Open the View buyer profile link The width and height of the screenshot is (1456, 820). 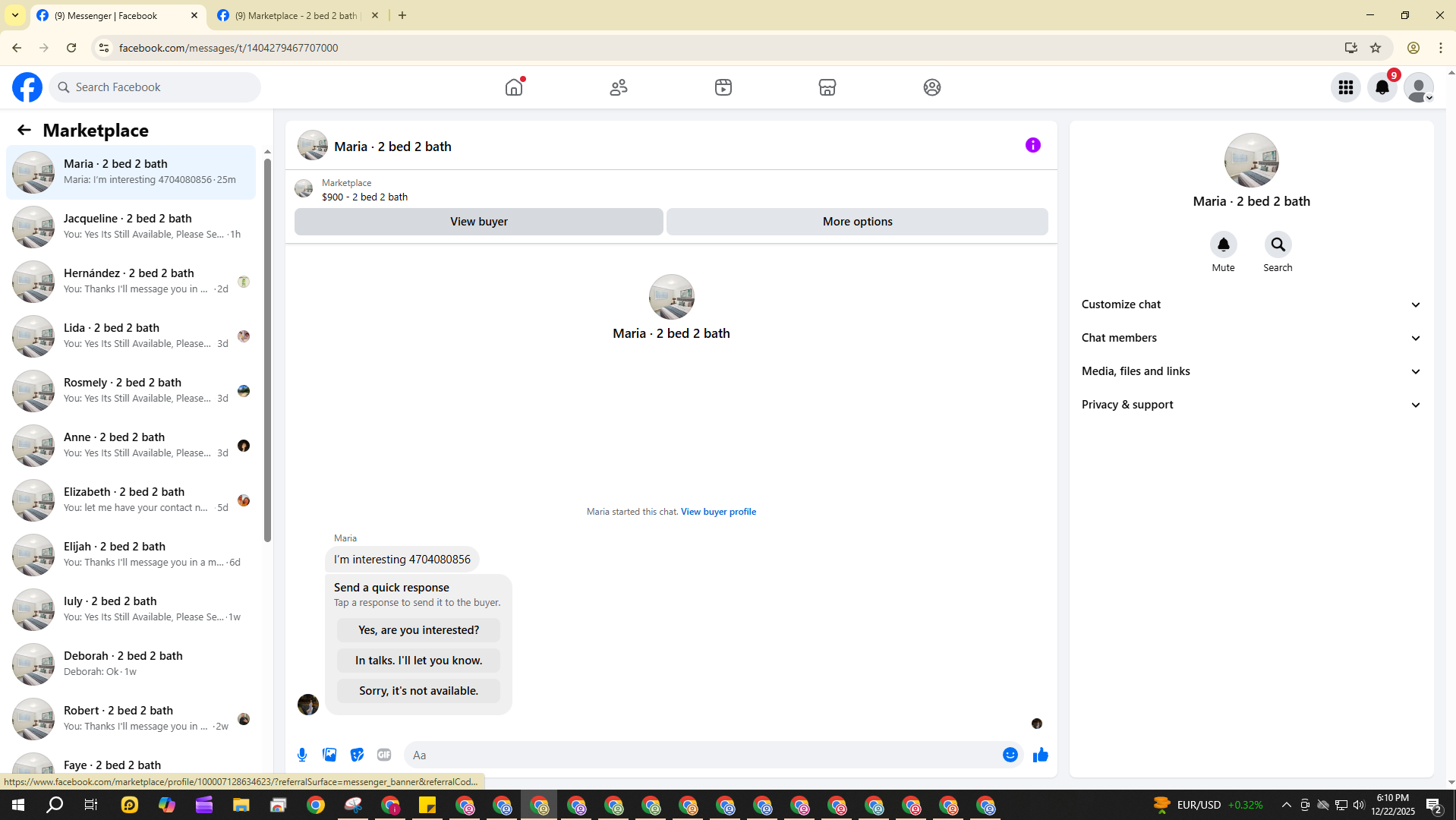click(x=718, y=512)
